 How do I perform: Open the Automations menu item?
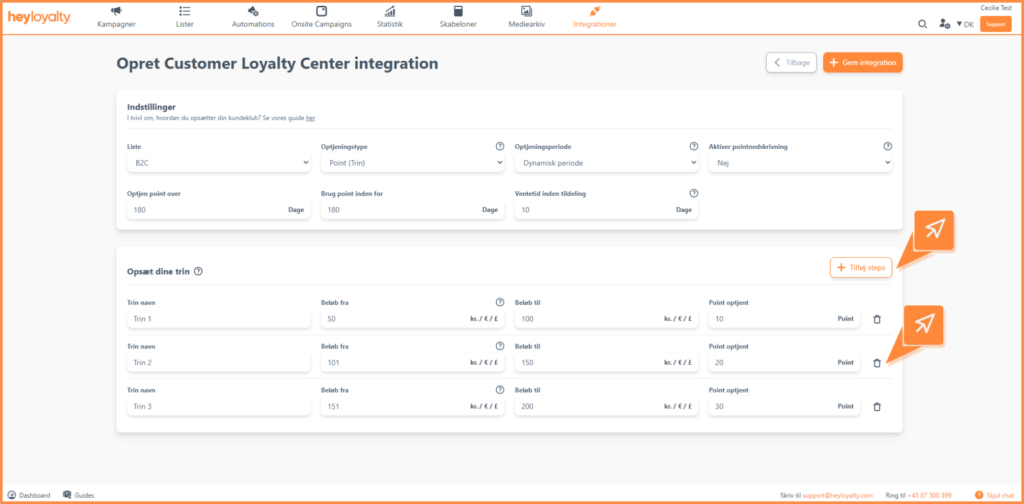click(253, 17)
